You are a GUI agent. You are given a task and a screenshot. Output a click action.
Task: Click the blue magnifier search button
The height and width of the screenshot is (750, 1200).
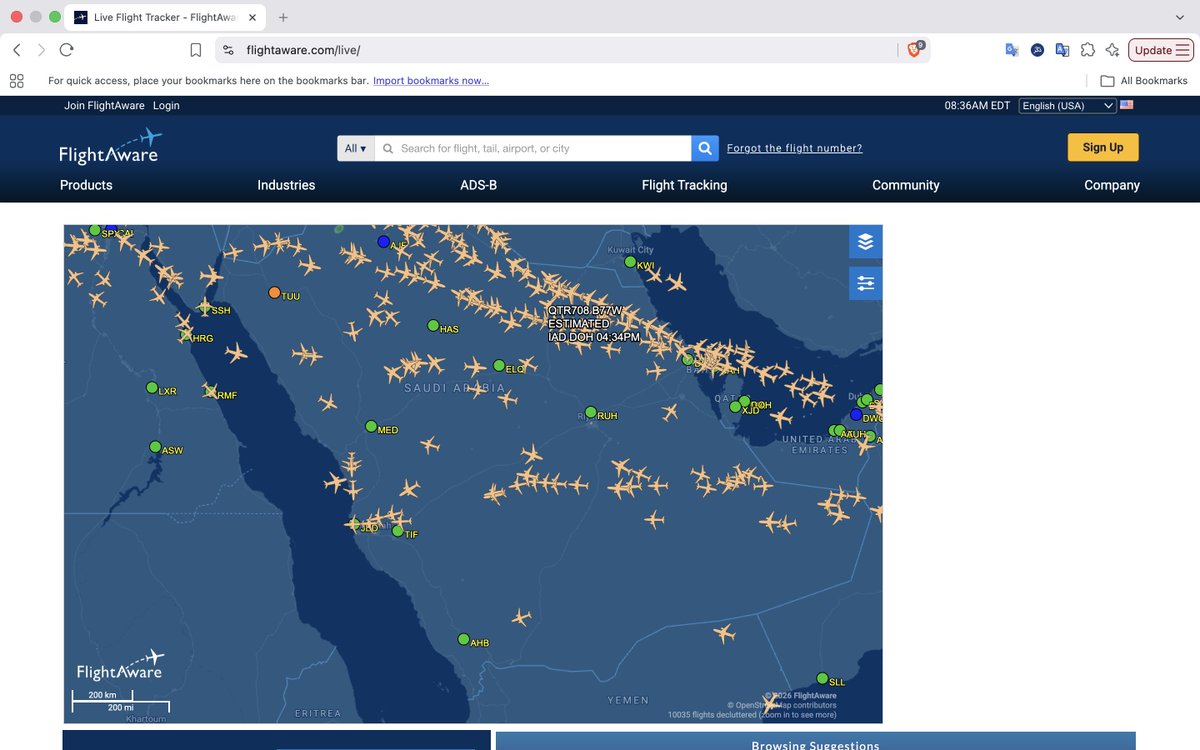pyautogui.click(x=705, y=148)
